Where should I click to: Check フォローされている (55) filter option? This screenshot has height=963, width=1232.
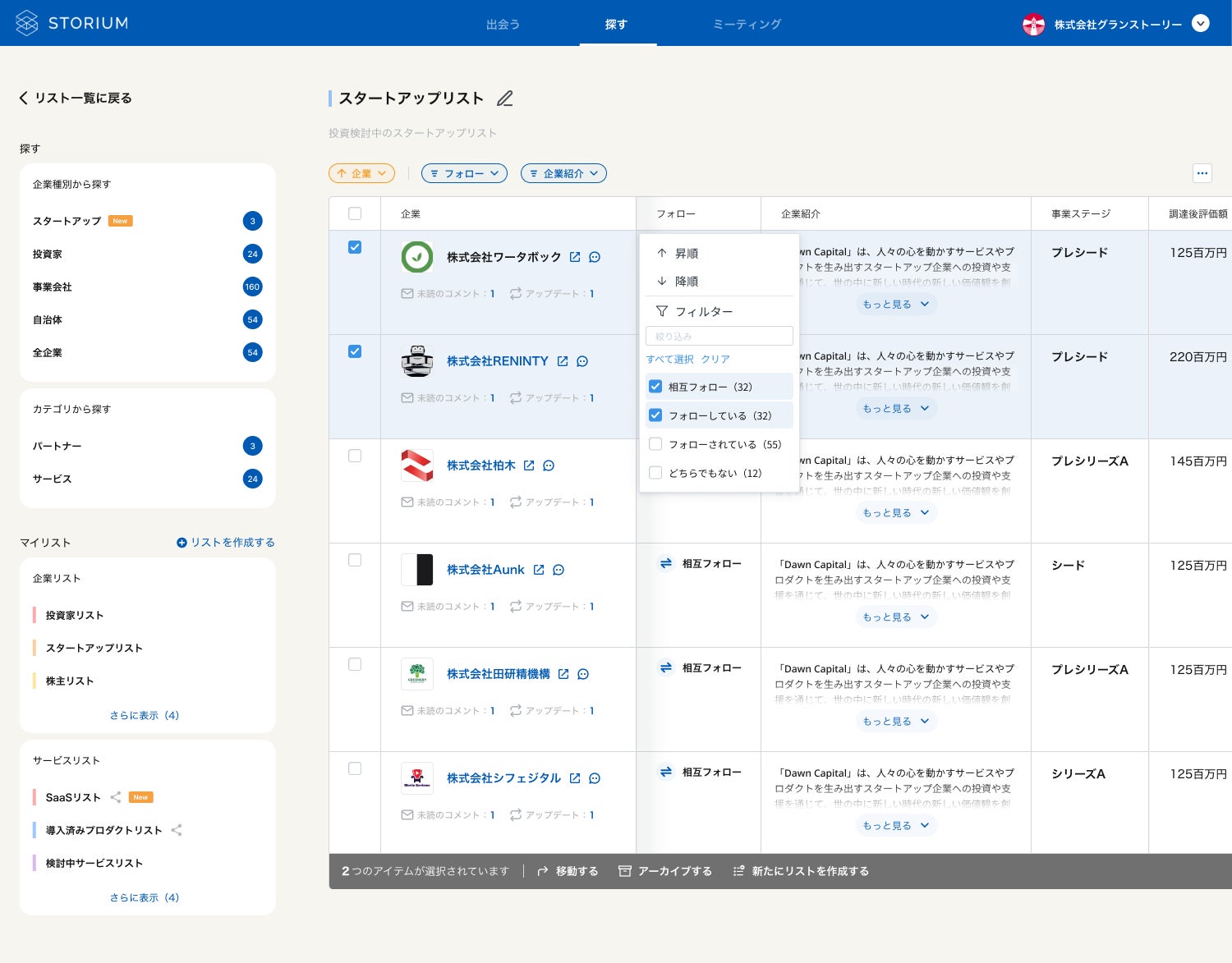click(x=655, y=444)
